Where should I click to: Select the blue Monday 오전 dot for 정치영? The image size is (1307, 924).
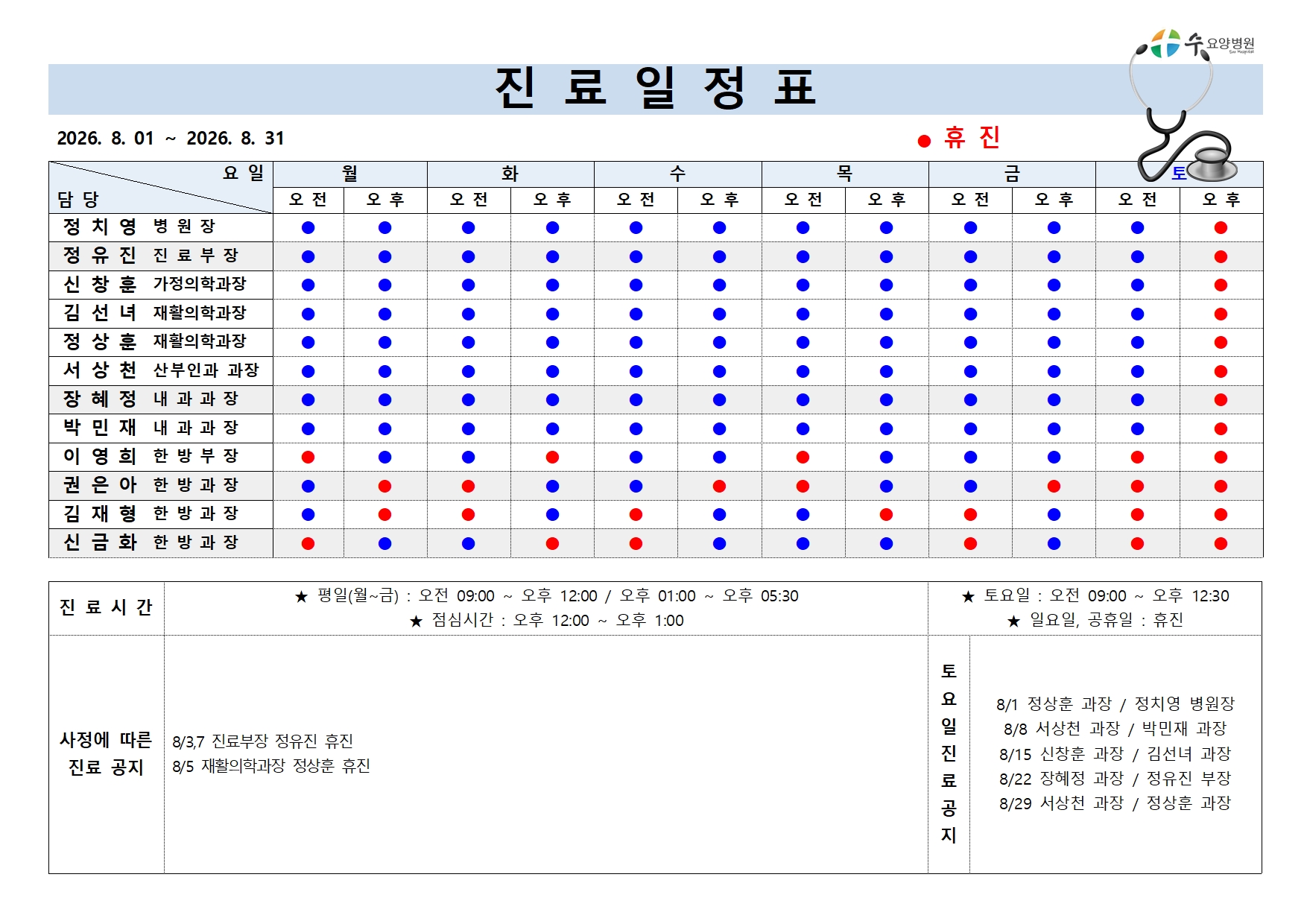pos(308,227)
